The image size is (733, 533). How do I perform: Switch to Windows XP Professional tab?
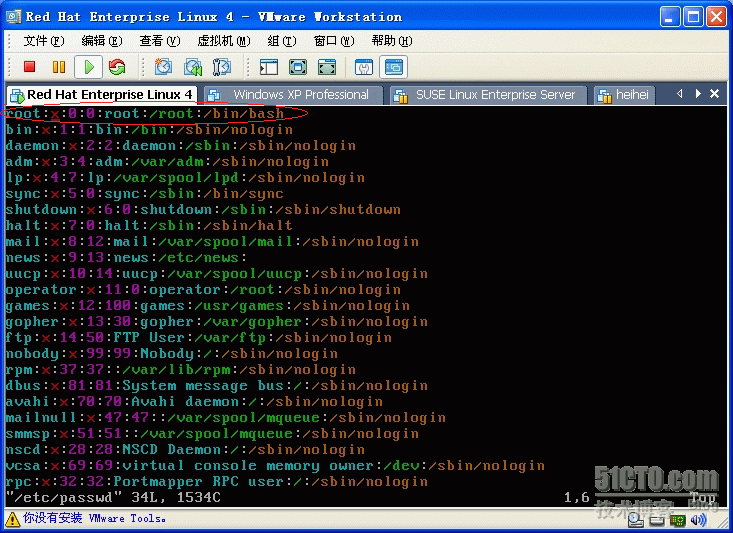[294, 95]
